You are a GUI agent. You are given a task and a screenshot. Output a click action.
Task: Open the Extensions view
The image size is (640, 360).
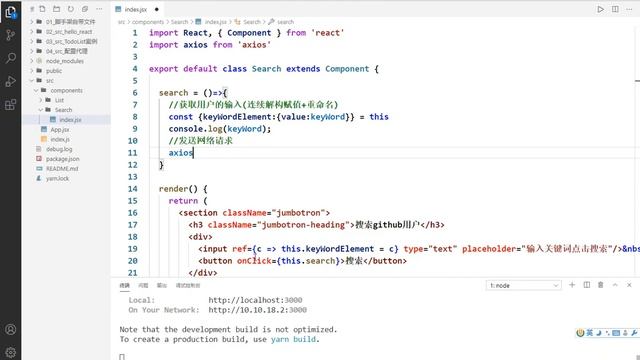click(11, 104)
